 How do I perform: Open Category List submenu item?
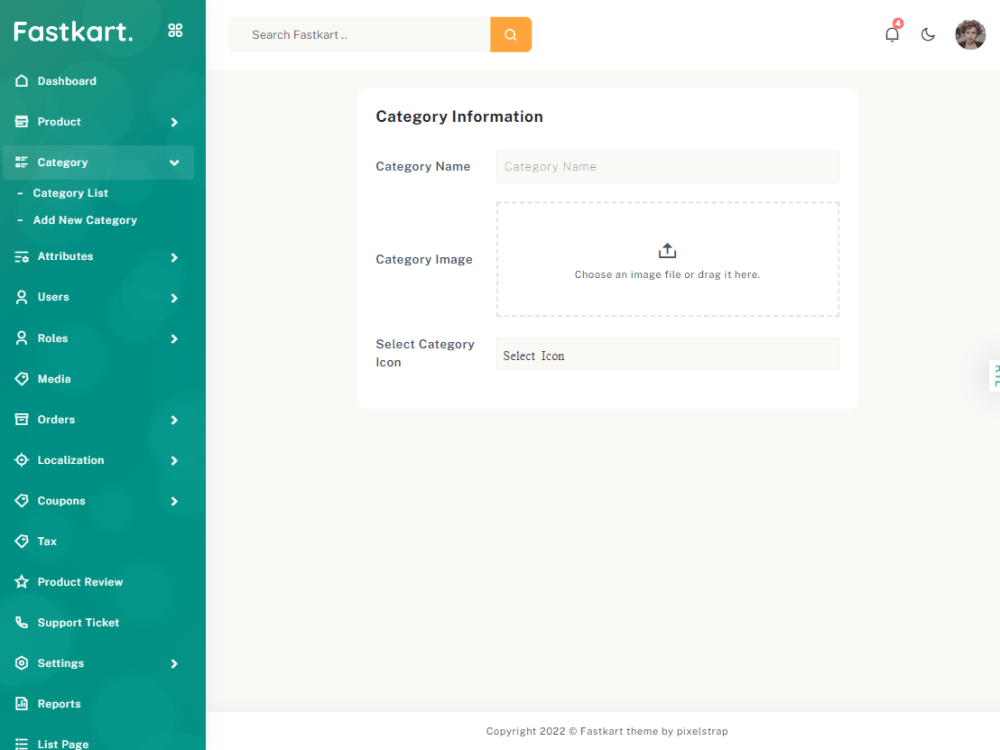[70, 193]
